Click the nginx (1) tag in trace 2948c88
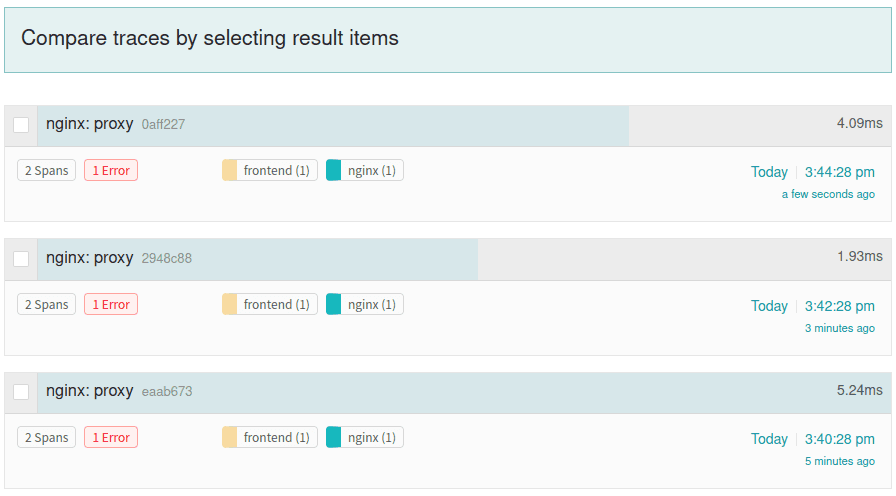896x496 pixels. pos(365,305)
